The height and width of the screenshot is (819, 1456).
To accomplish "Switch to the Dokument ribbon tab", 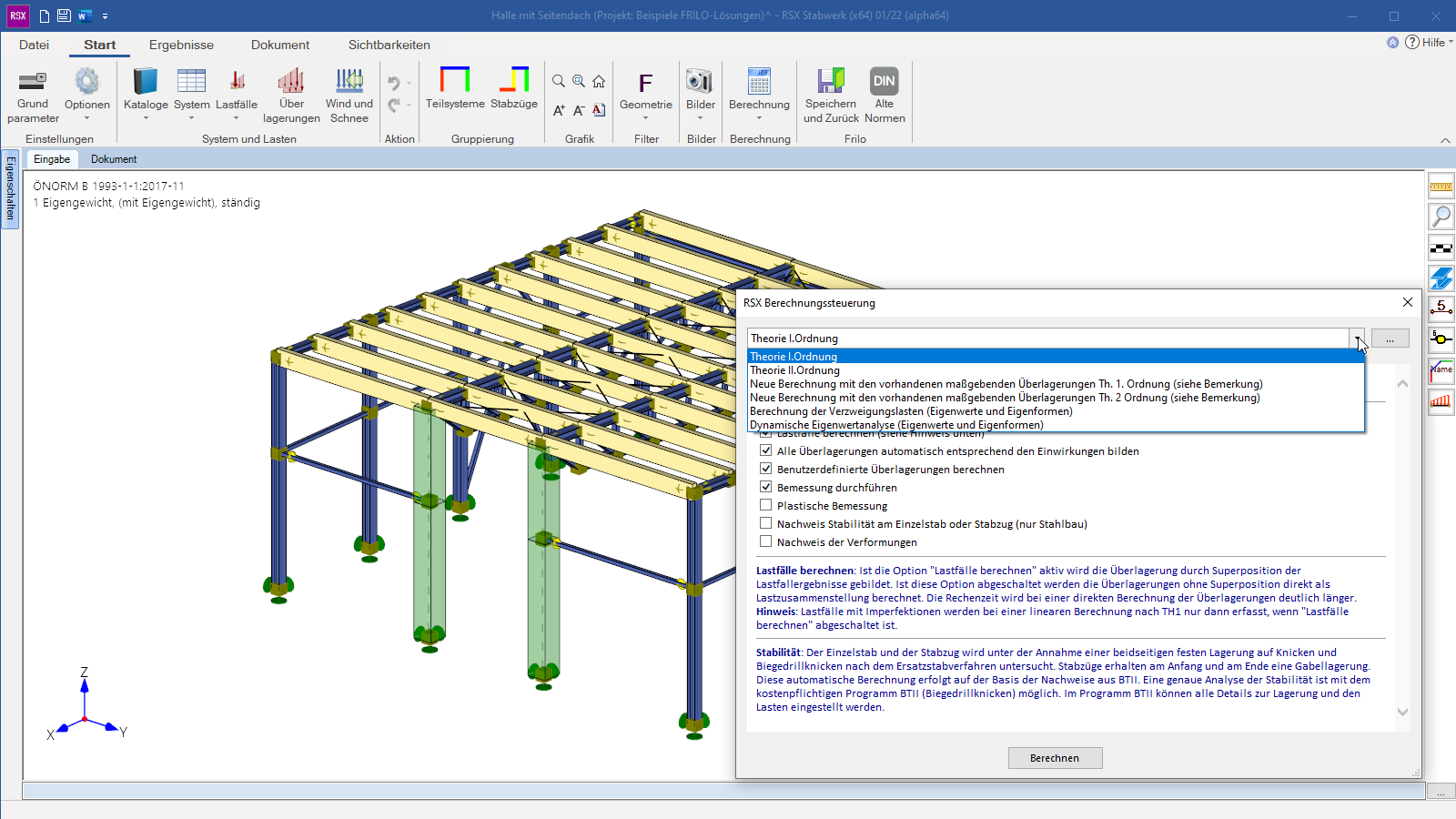I will click(280, 45).
